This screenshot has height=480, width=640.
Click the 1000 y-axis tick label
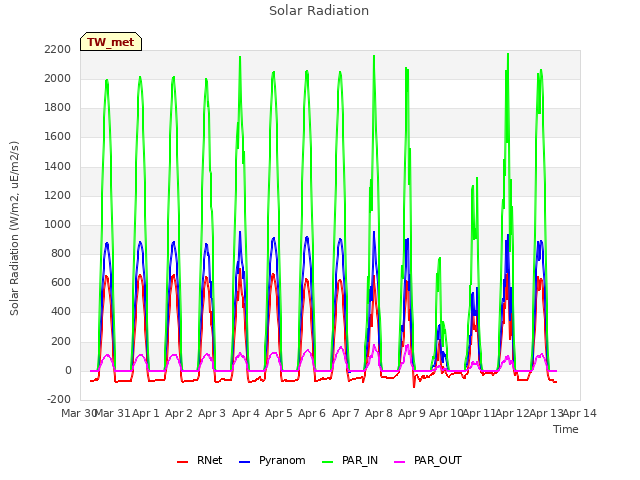coord(58,224)
